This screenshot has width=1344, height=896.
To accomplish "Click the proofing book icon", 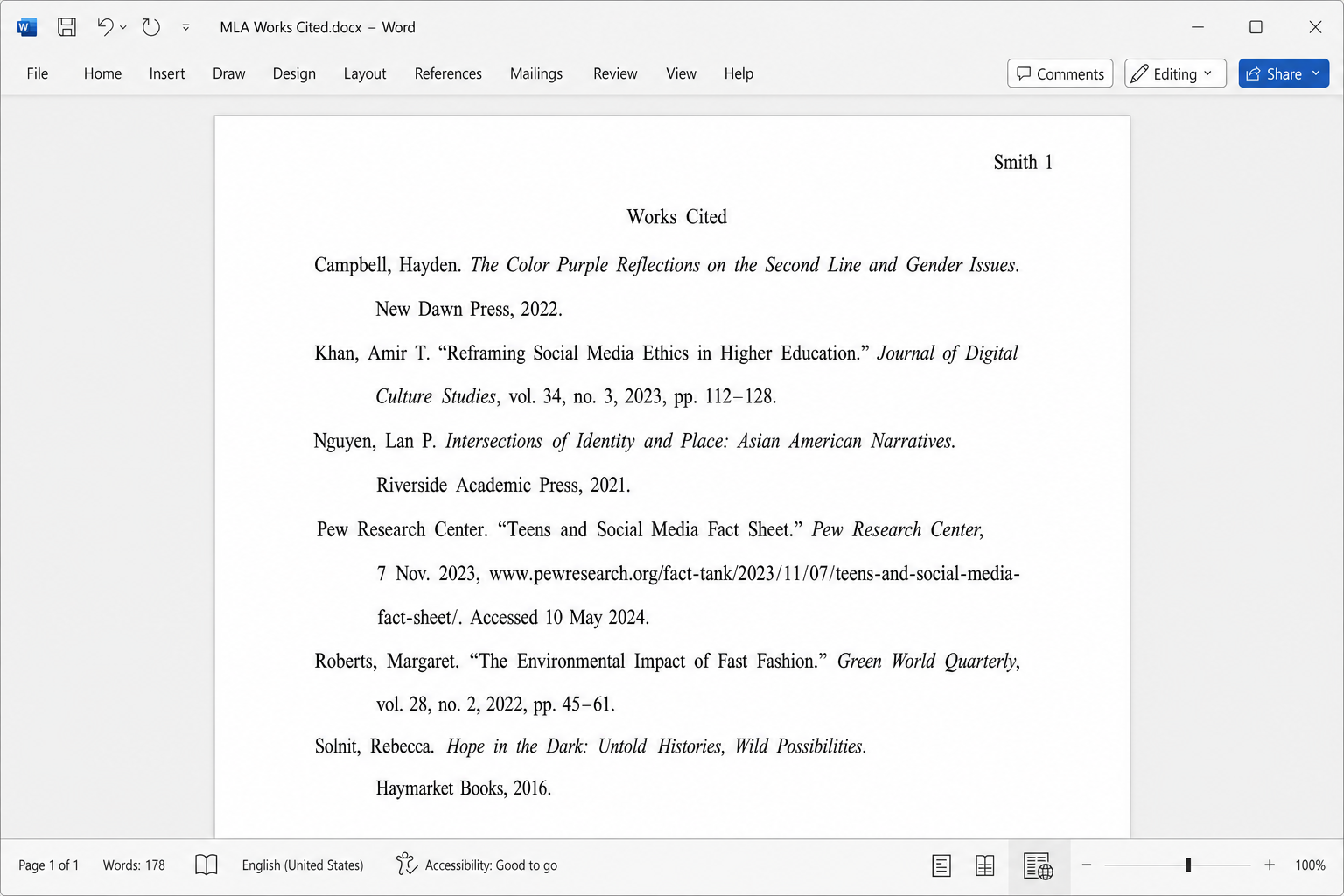I will tap(206, 865).
